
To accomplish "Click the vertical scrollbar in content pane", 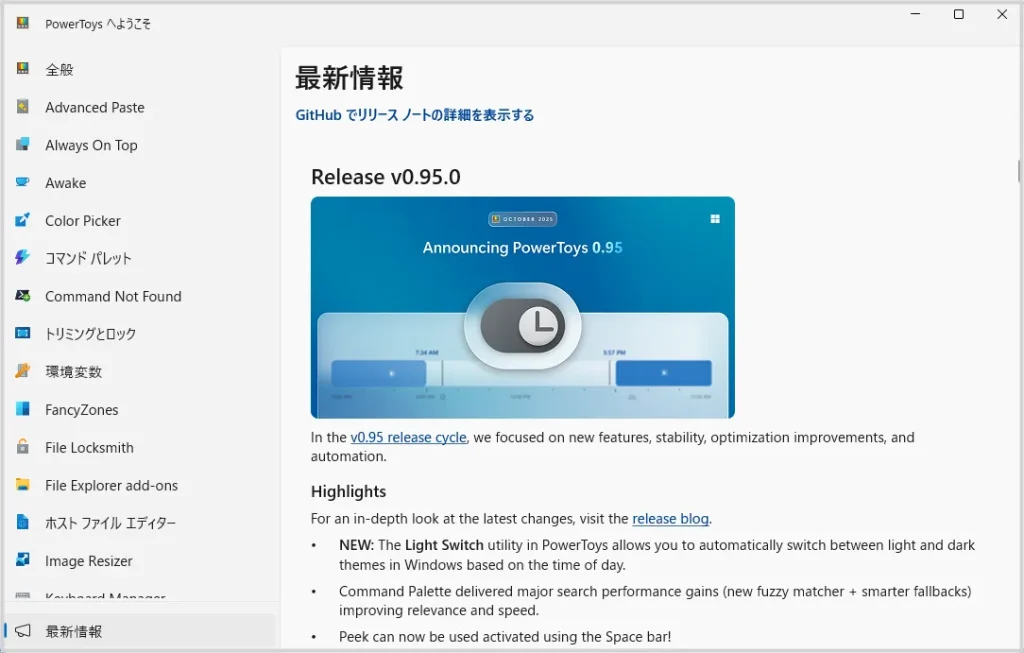I will [x=1018, y=170].
